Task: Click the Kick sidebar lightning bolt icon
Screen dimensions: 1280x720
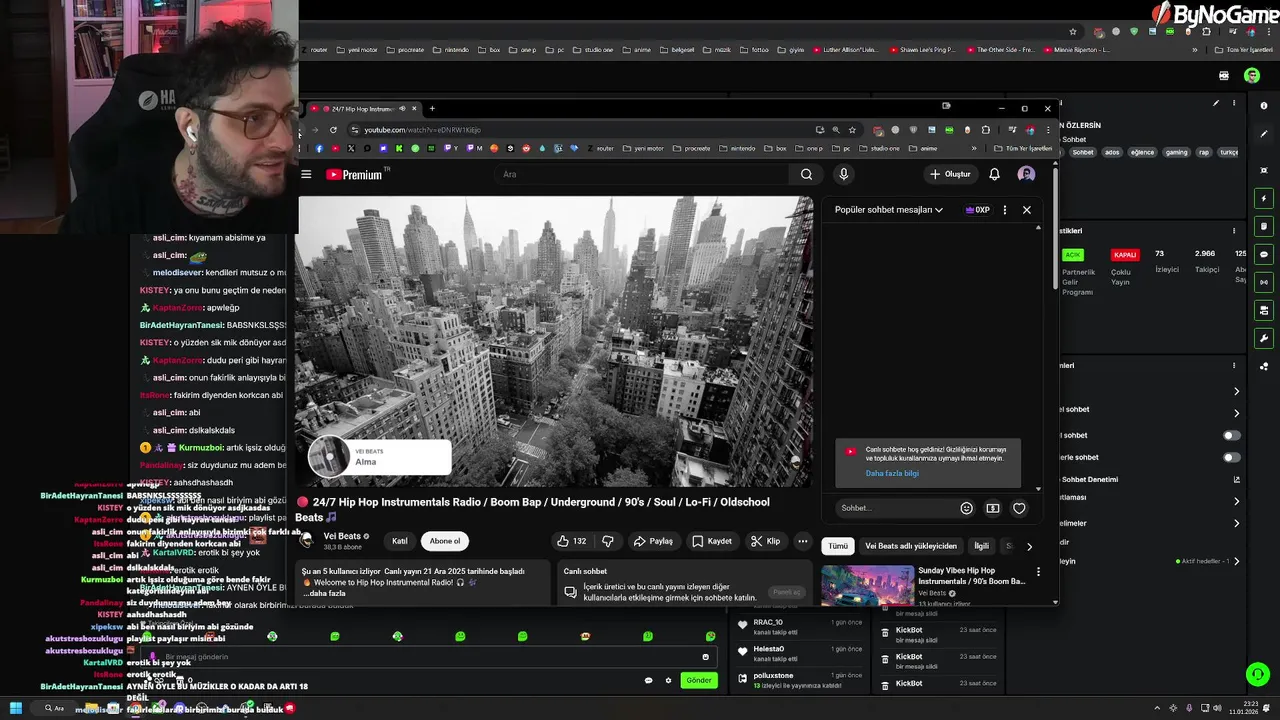Action: [x=1264, y=198]
